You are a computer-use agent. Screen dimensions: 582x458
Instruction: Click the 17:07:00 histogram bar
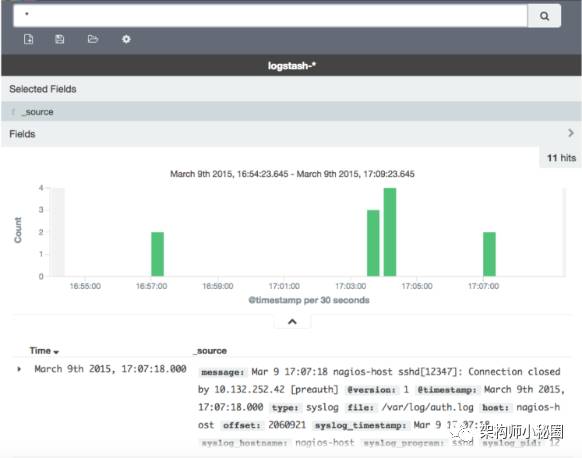click(489, 254)
